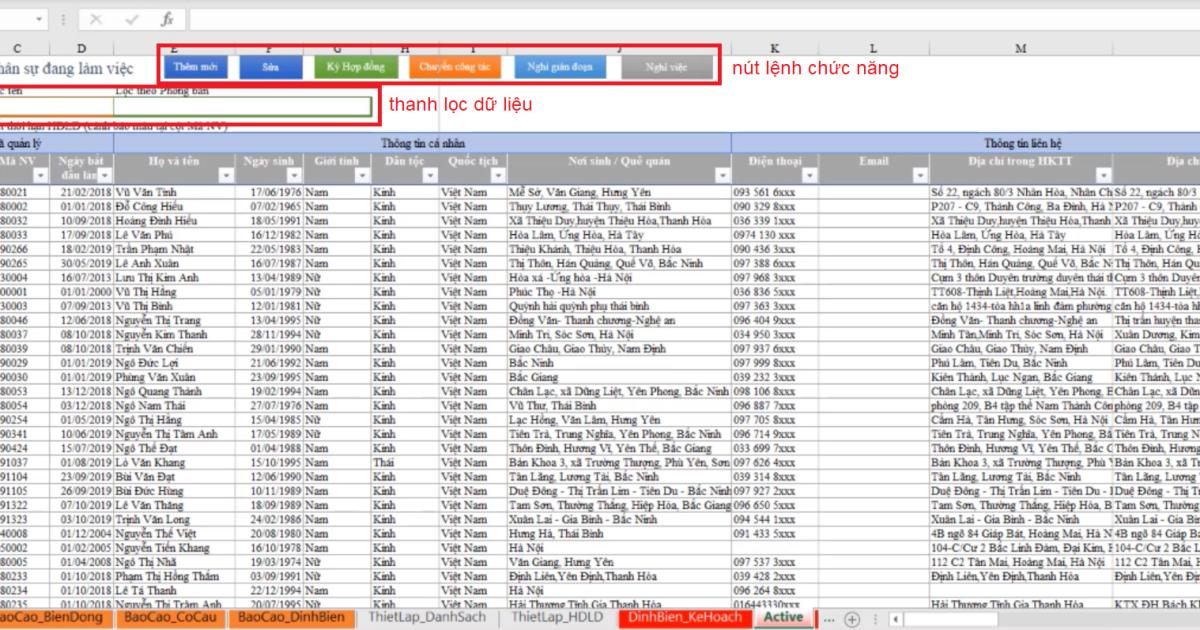This screenshot has height=630, width=1200.
Task: Click the Cancel (X) icon in formula bar
Action: [x=97, y=18]
